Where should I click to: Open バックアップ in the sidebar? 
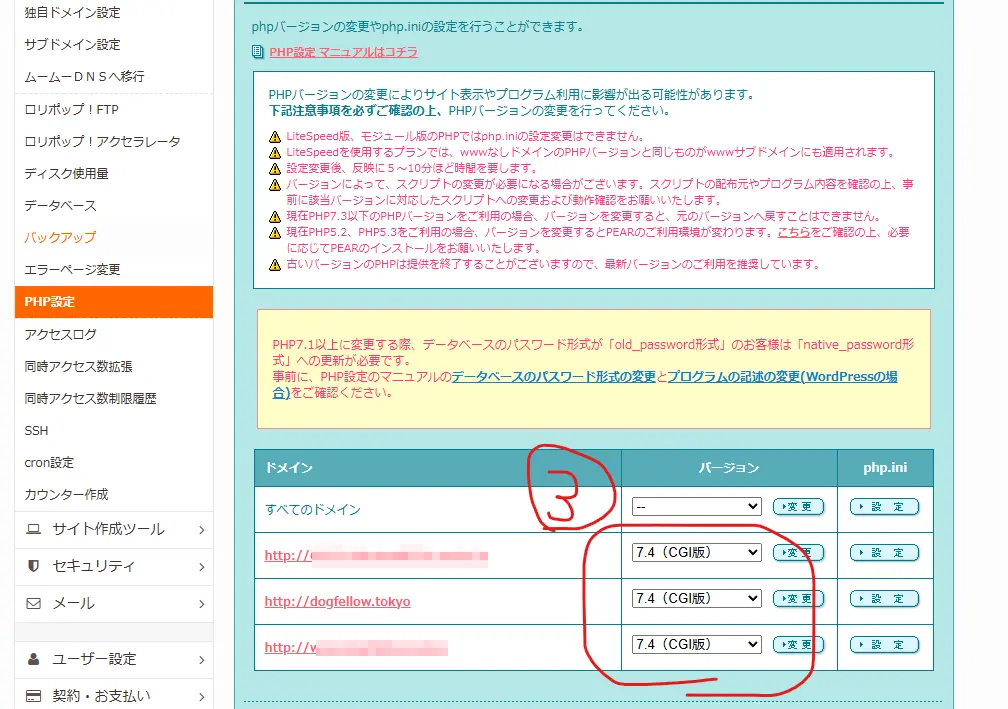point(60,237)
